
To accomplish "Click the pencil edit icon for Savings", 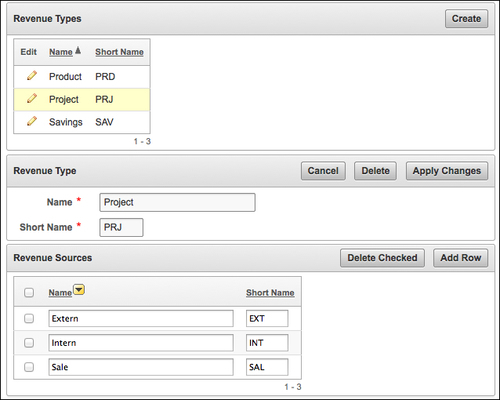I will [32, 121].
